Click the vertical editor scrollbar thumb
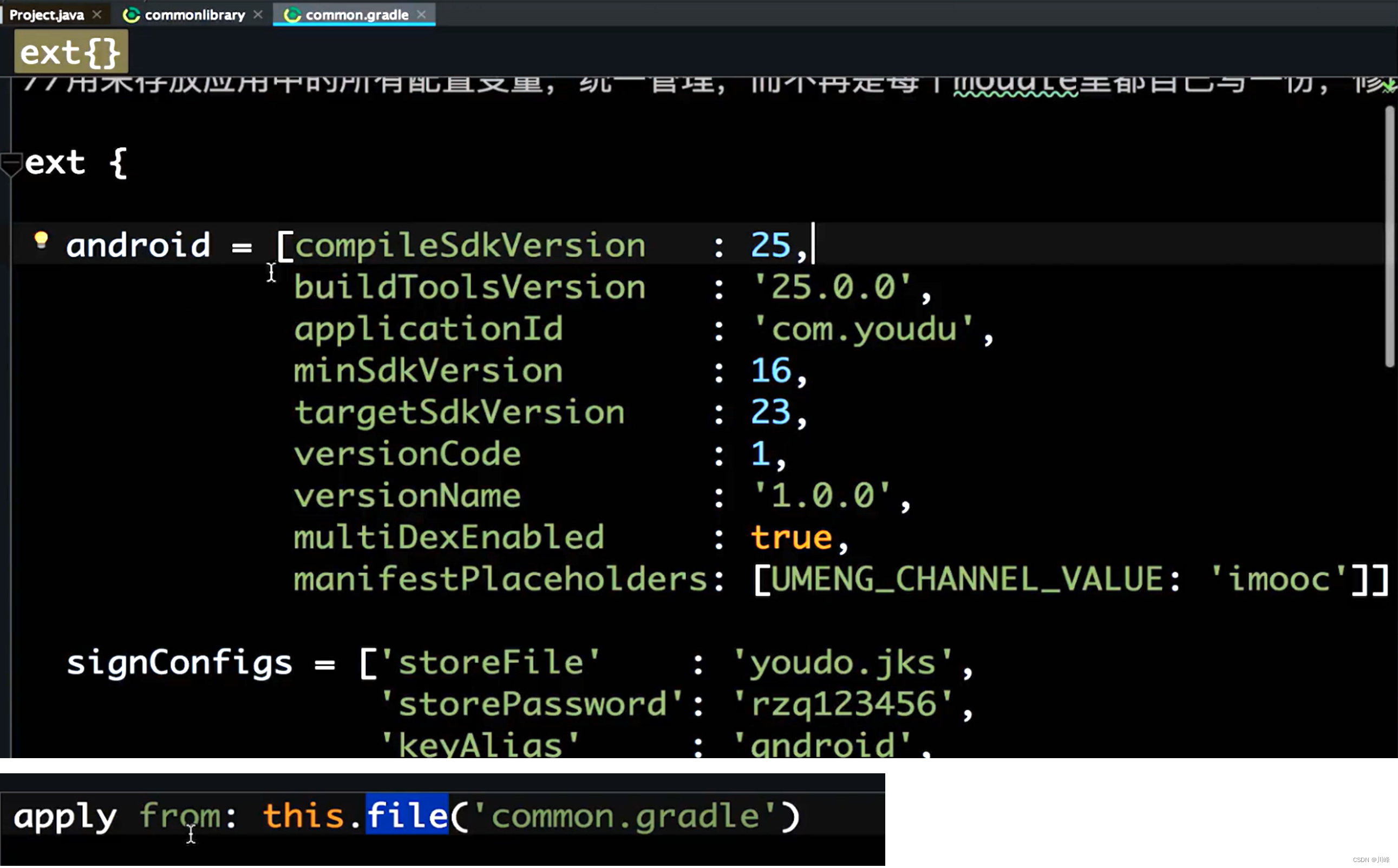This screenshot has width=1398, height=868. click(x=1389, y=235)
